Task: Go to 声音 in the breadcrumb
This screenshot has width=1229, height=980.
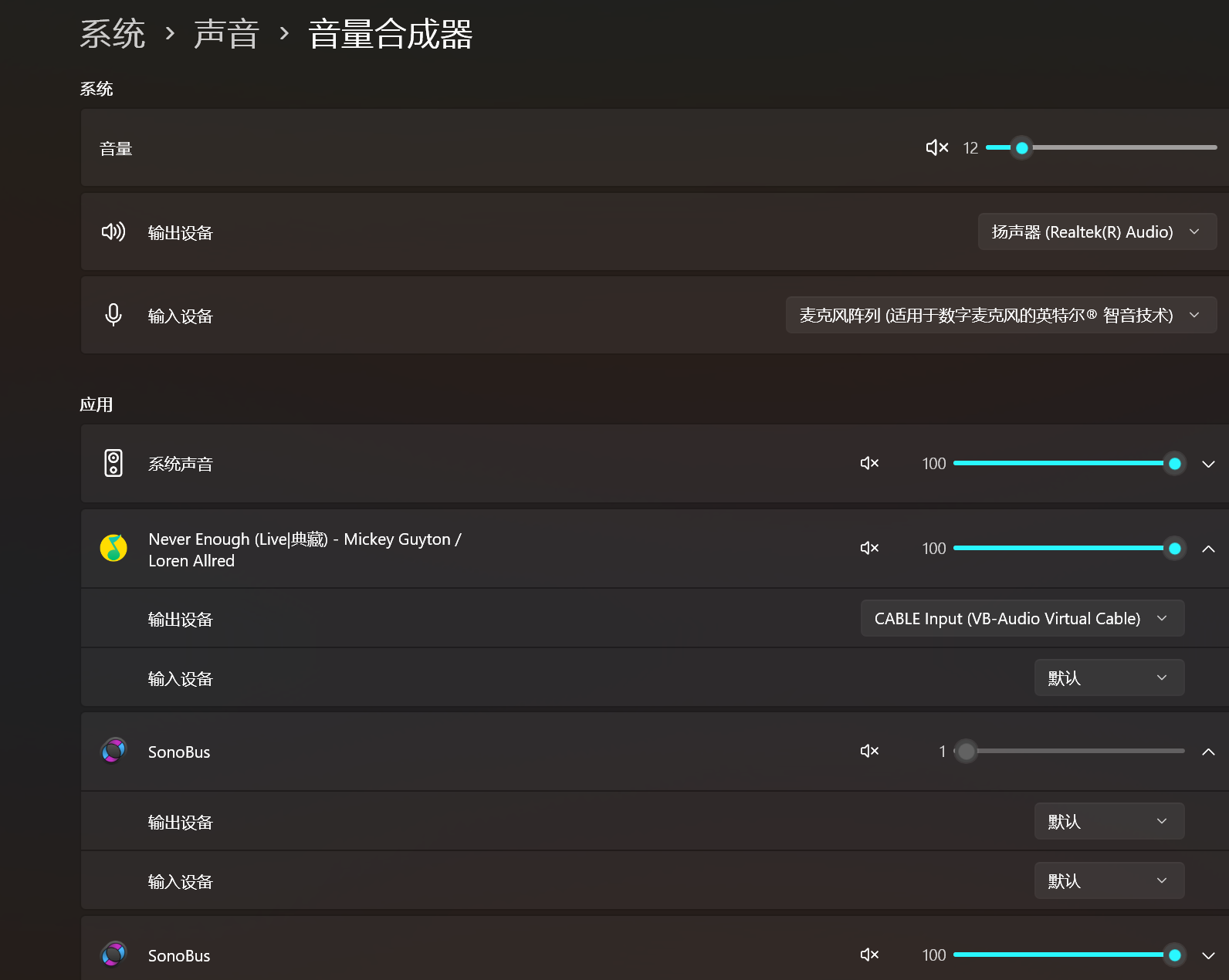Action: coord(226,34)
